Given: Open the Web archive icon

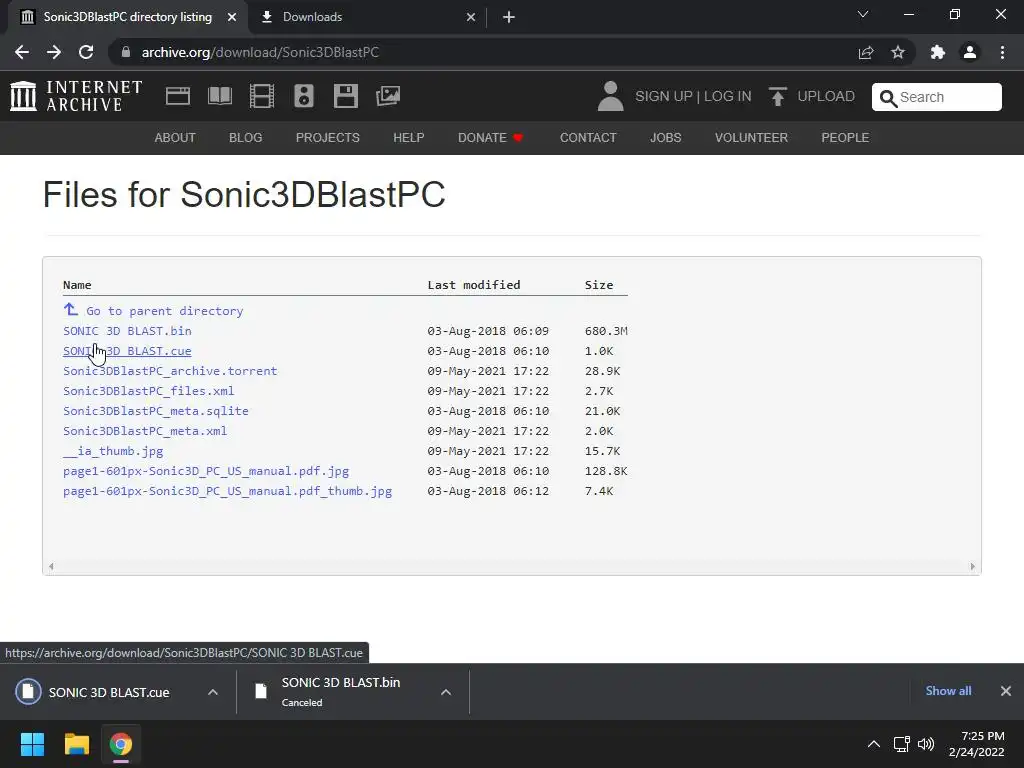Looking at the screenshot, I should click(x=178, y=96).
